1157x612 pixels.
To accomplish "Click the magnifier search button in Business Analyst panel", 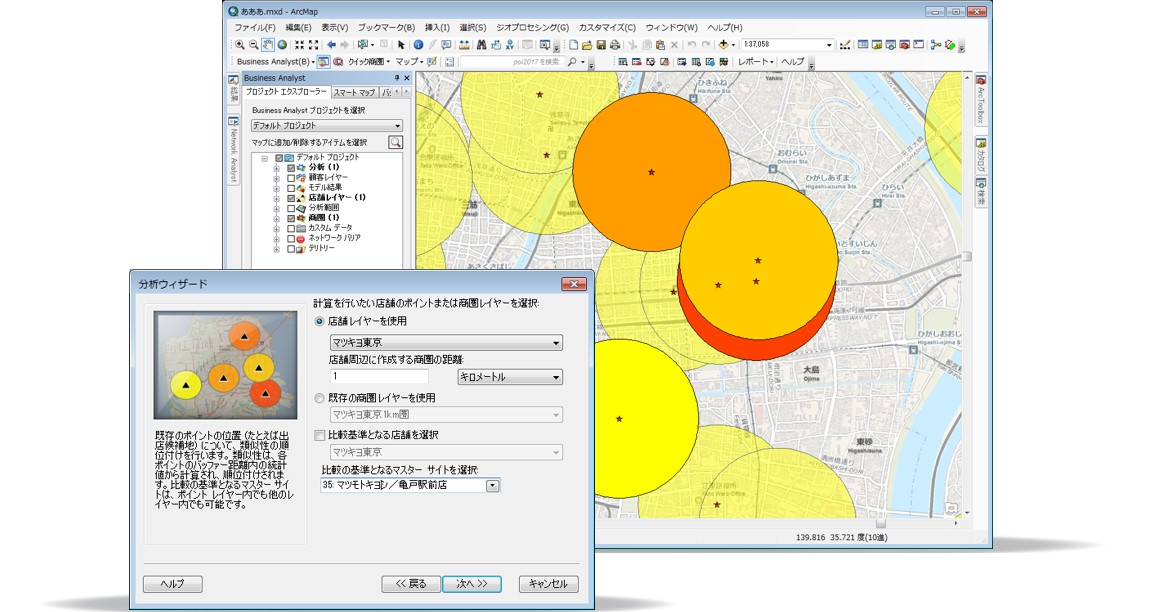I will coord(395,142).
